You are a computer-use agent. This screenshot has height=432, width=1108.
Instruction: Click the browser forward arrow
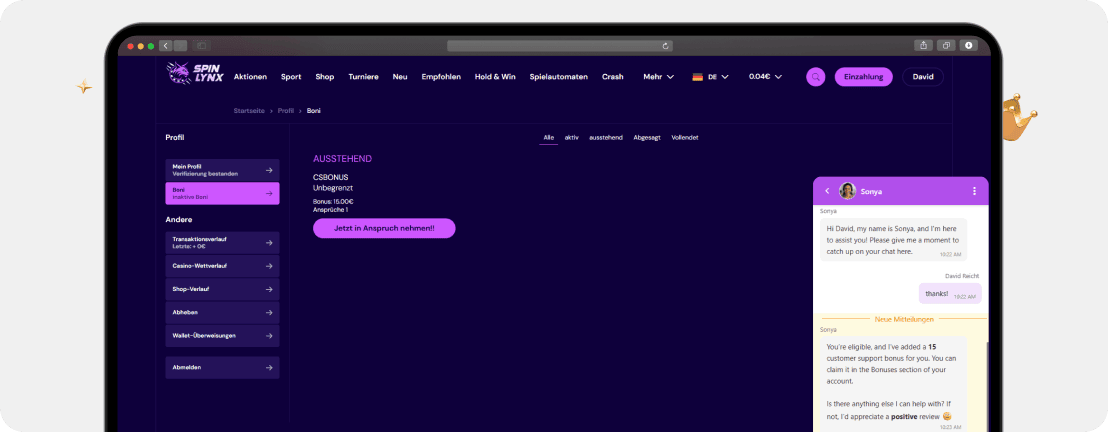(180, 45)
